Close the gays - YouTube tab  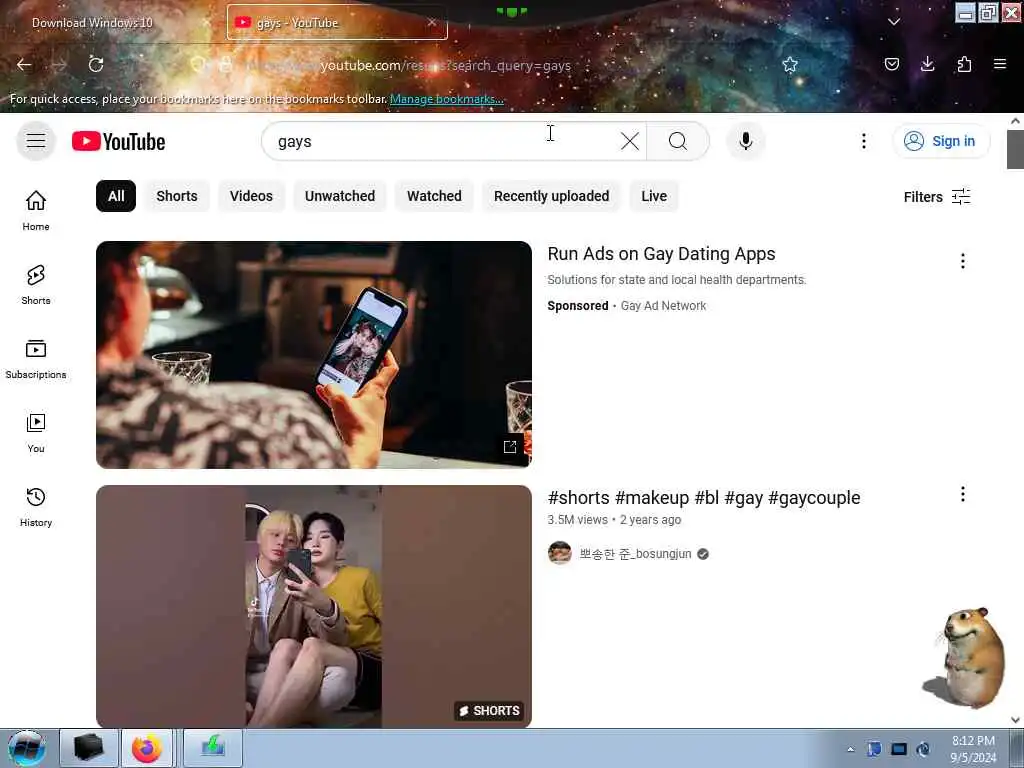pos(432,22)
